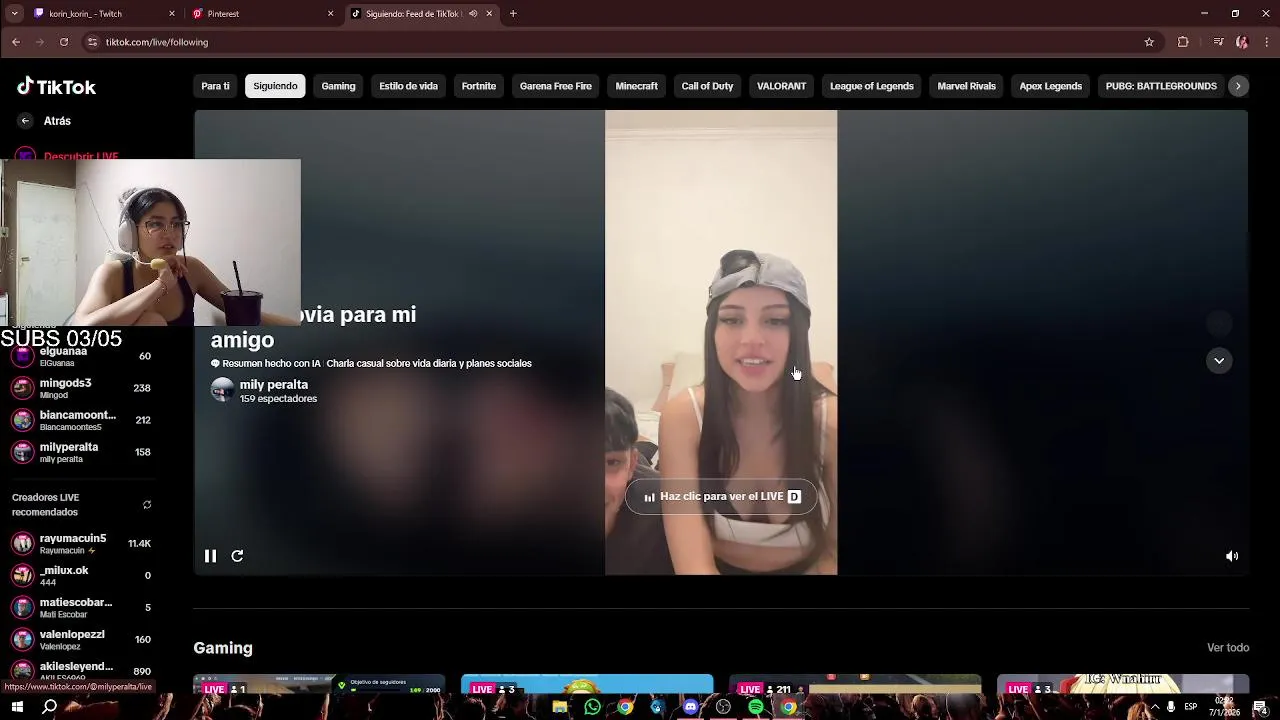
Task: Reload the page in browser
Action: pos(64,42)
